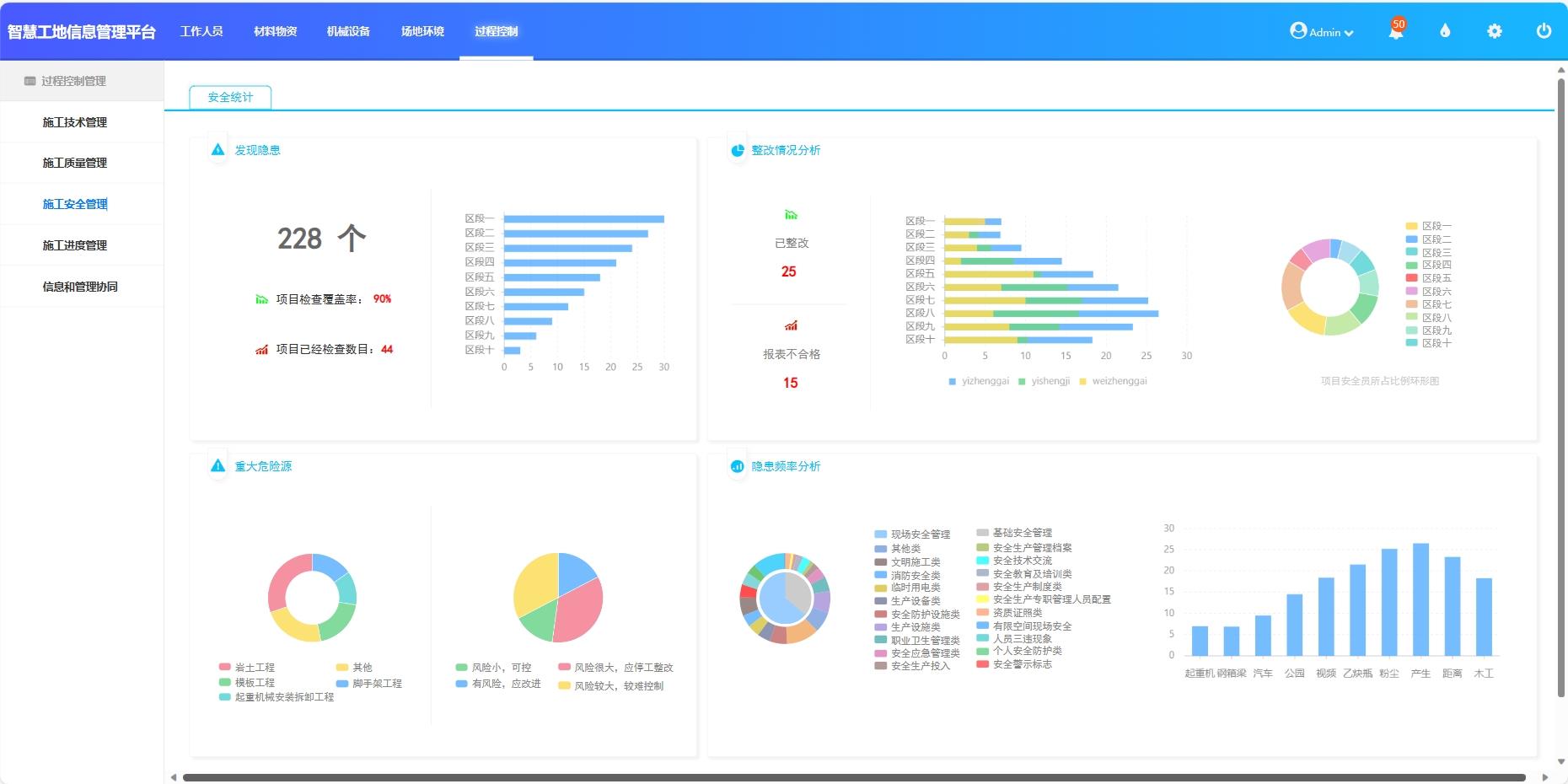The height and width of the screenshot is (784, 1568).
Task: Go to 施工进度管理 page
Action: 75,245
